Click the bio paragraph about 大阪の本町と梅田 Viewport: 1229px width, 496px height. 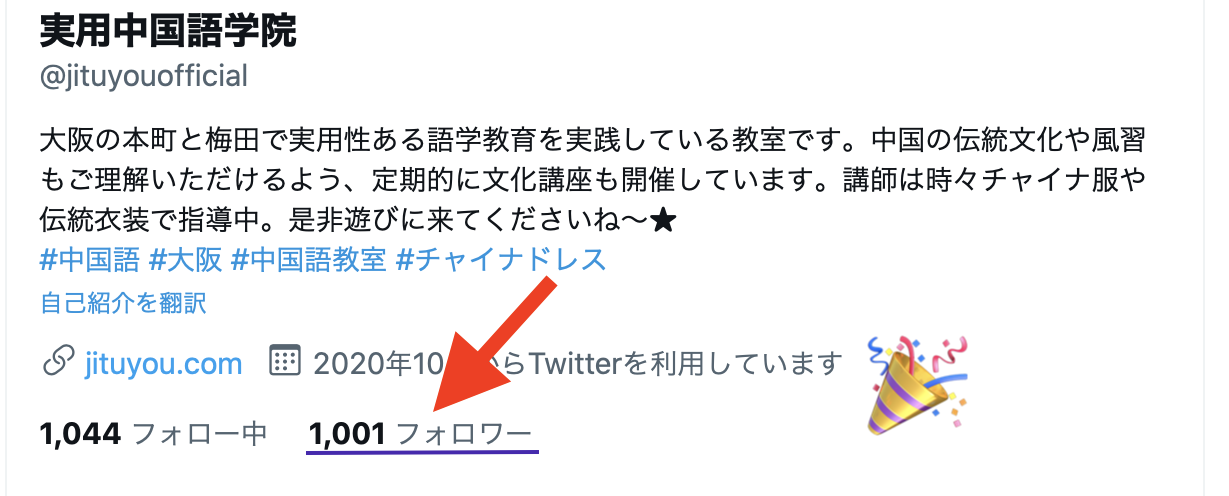pyautogui.click(x=592, y=178)
